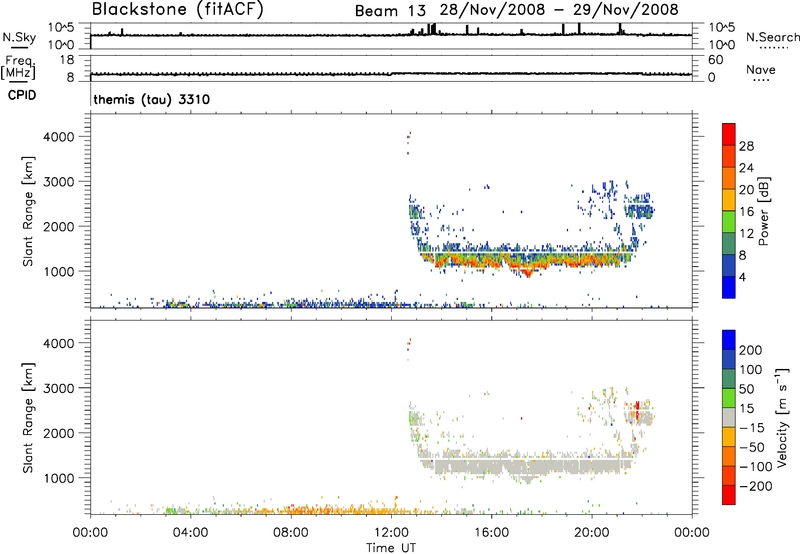This screenshot has height=554, width=800.
Task: Click the red-orange backscatter band near 17:00 in power panel
Action: (528, 267)
